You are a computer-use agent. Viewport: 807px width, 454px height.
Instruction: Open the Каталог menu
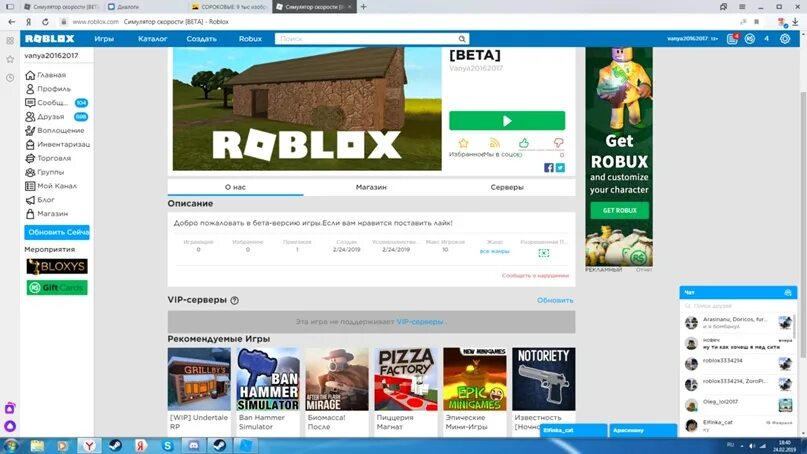tap(152, 39)
